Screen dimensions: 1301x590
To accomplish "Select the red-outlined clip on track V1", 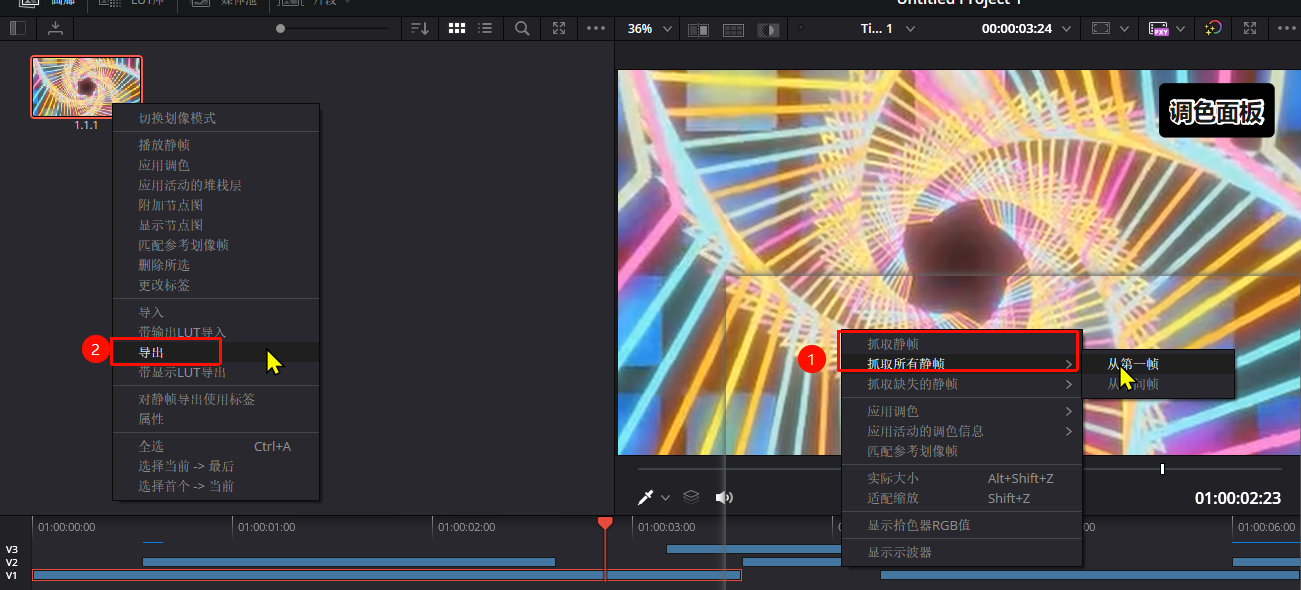I will click(x=387, y=575).
